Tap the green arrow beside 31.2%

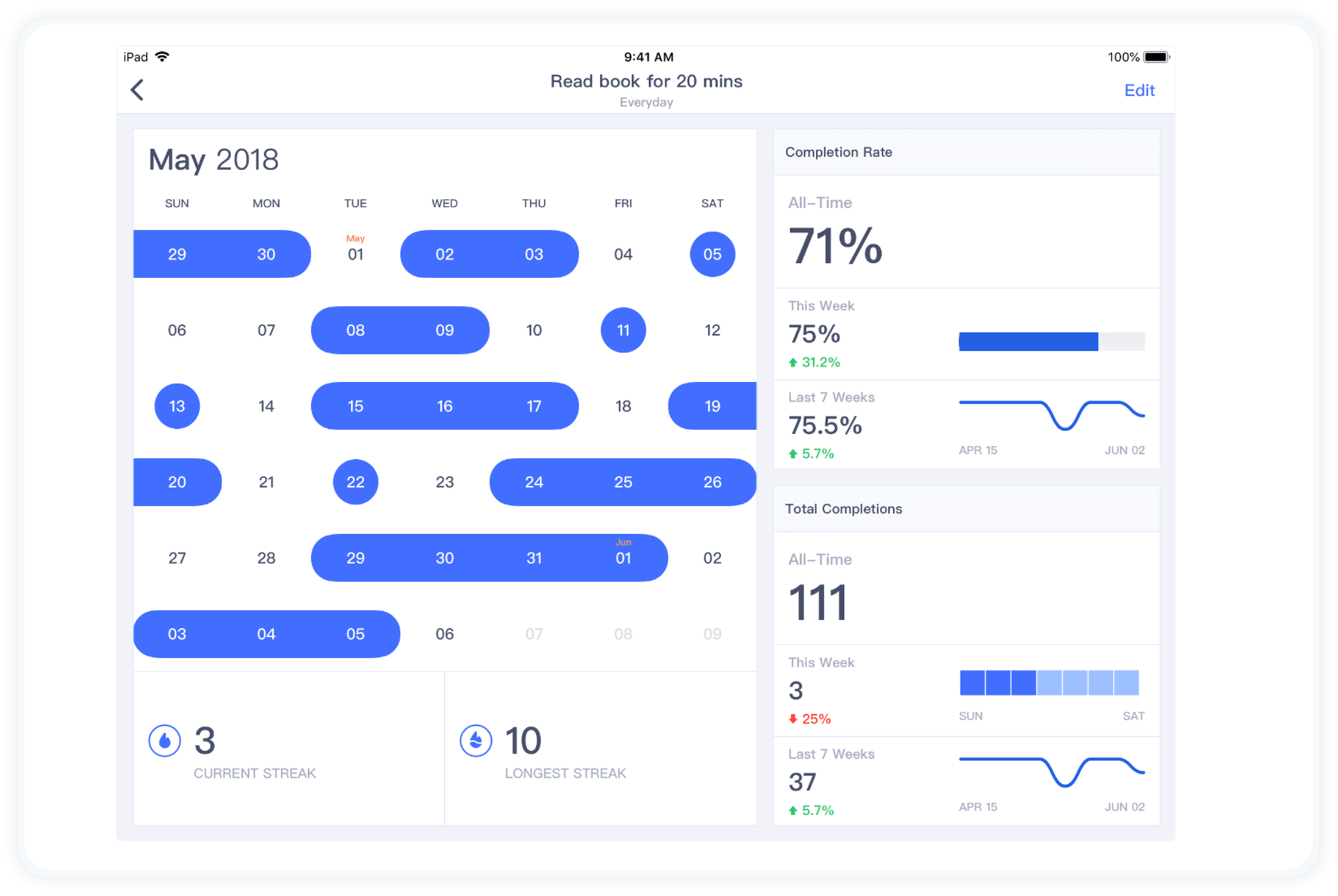point(793,362)
